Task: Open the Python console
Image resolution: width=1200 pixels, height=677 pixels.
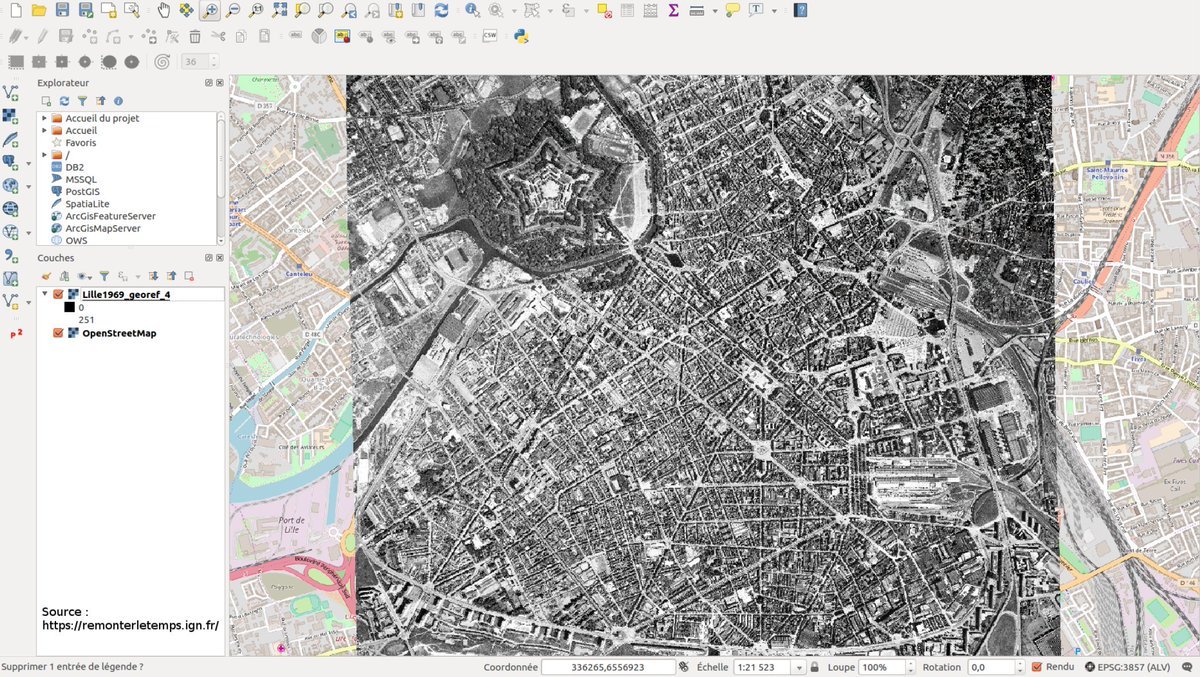Action: pyautogui.click(x=521, y=36)
